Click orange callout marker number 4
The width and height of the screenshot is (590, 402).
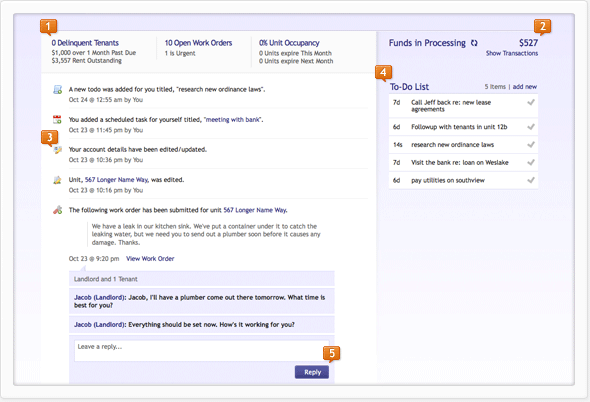click(383, 72)
